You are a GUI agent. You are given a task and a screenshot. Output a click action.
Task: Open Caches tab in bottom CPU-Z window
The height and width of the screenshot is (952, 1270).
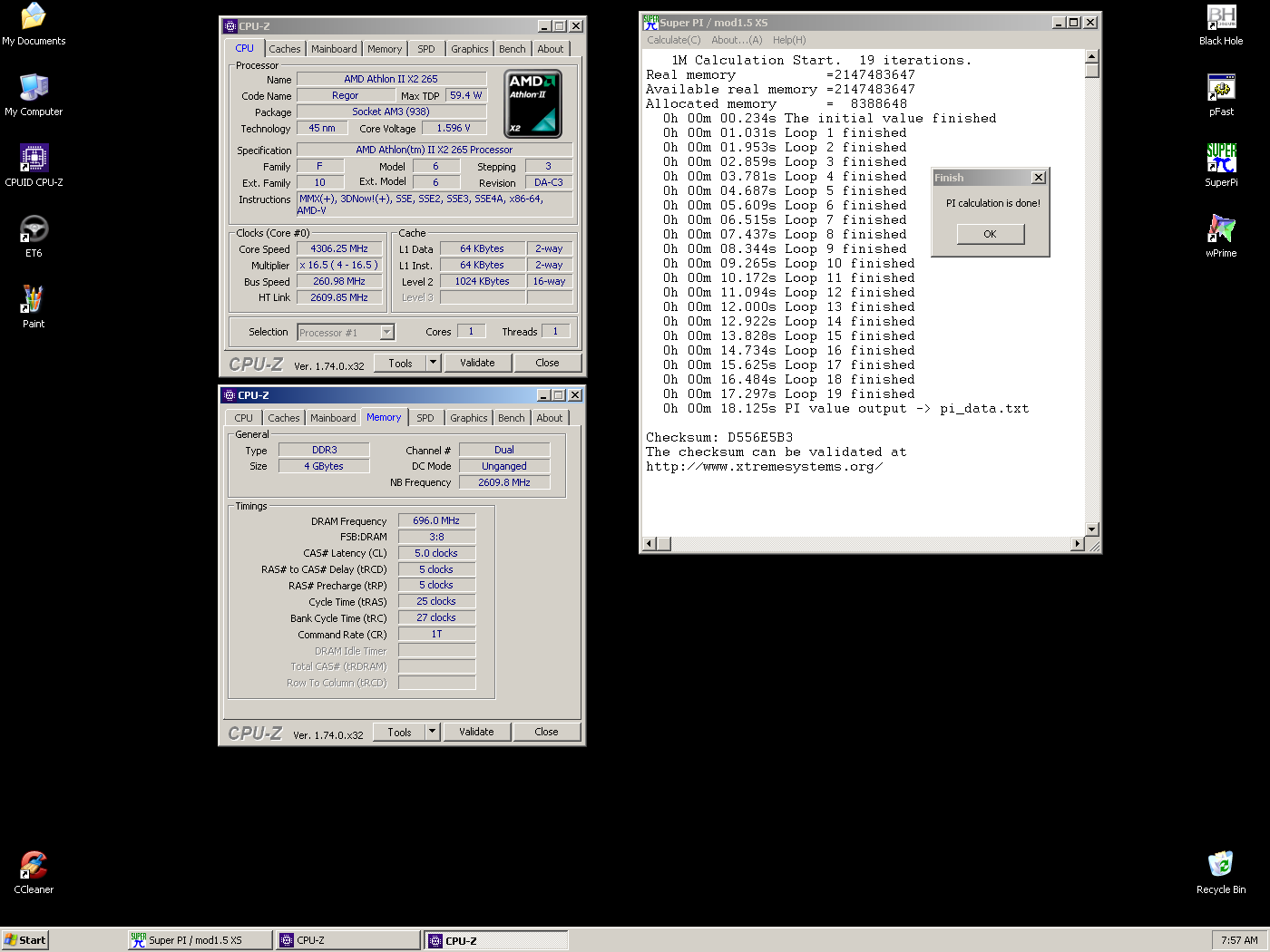(x=284, y=418)
